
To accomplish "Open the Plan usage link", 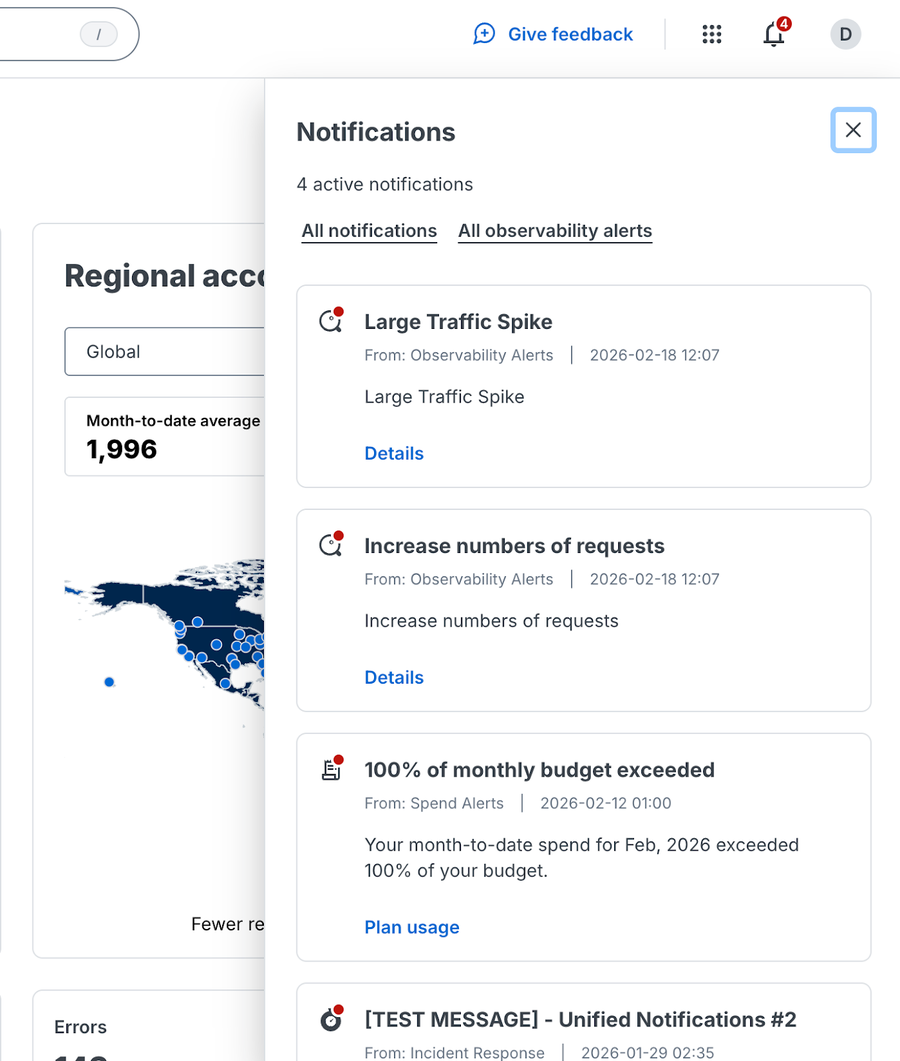I will 412,927.
